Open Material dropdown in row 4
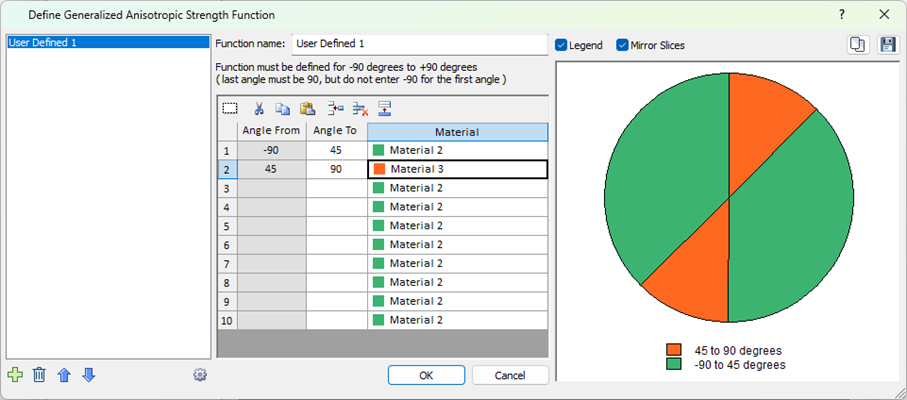This screenshot has height=400, width=907. point(458,207)
